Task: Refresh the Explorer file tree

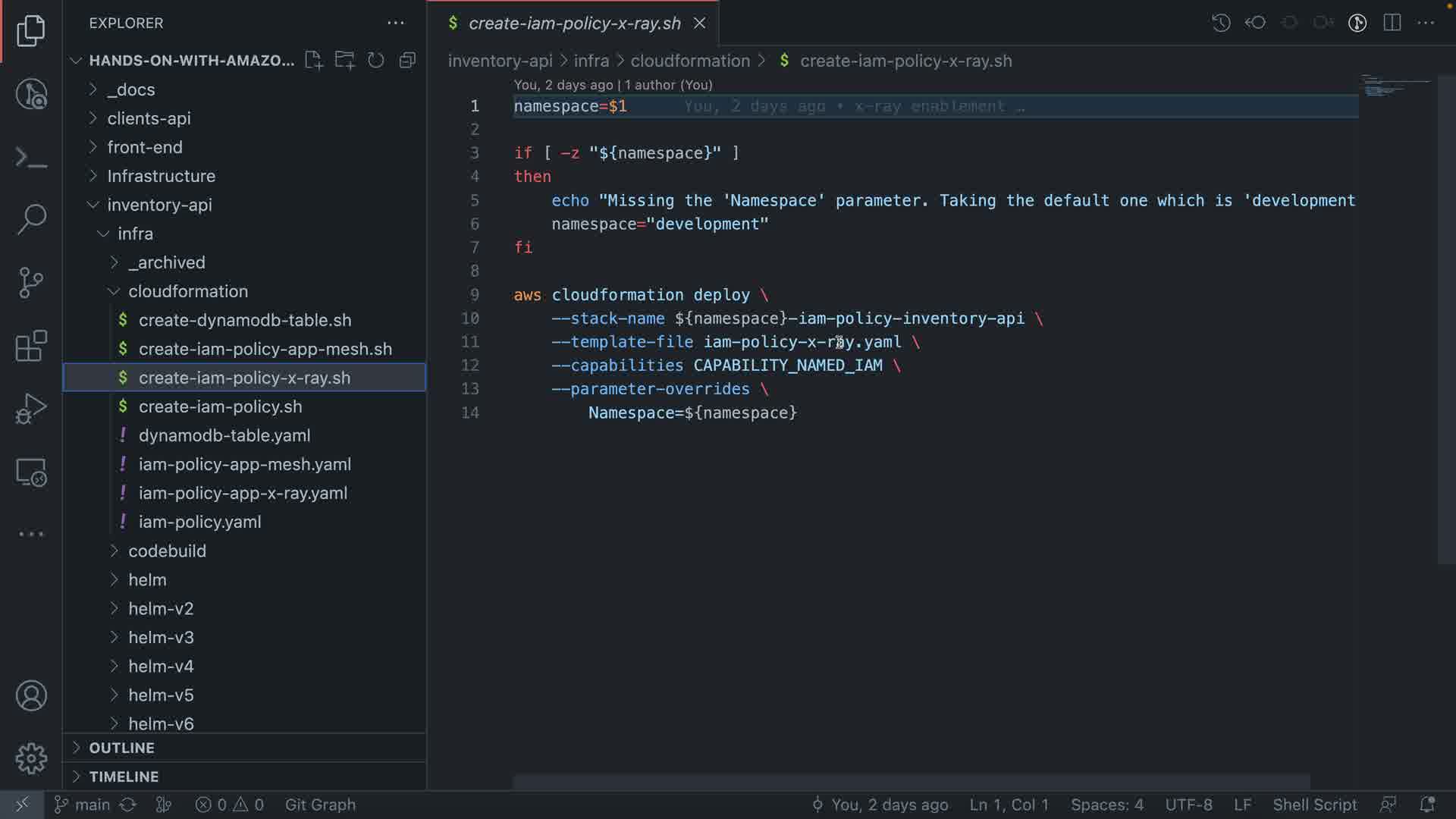Action: 376,61
